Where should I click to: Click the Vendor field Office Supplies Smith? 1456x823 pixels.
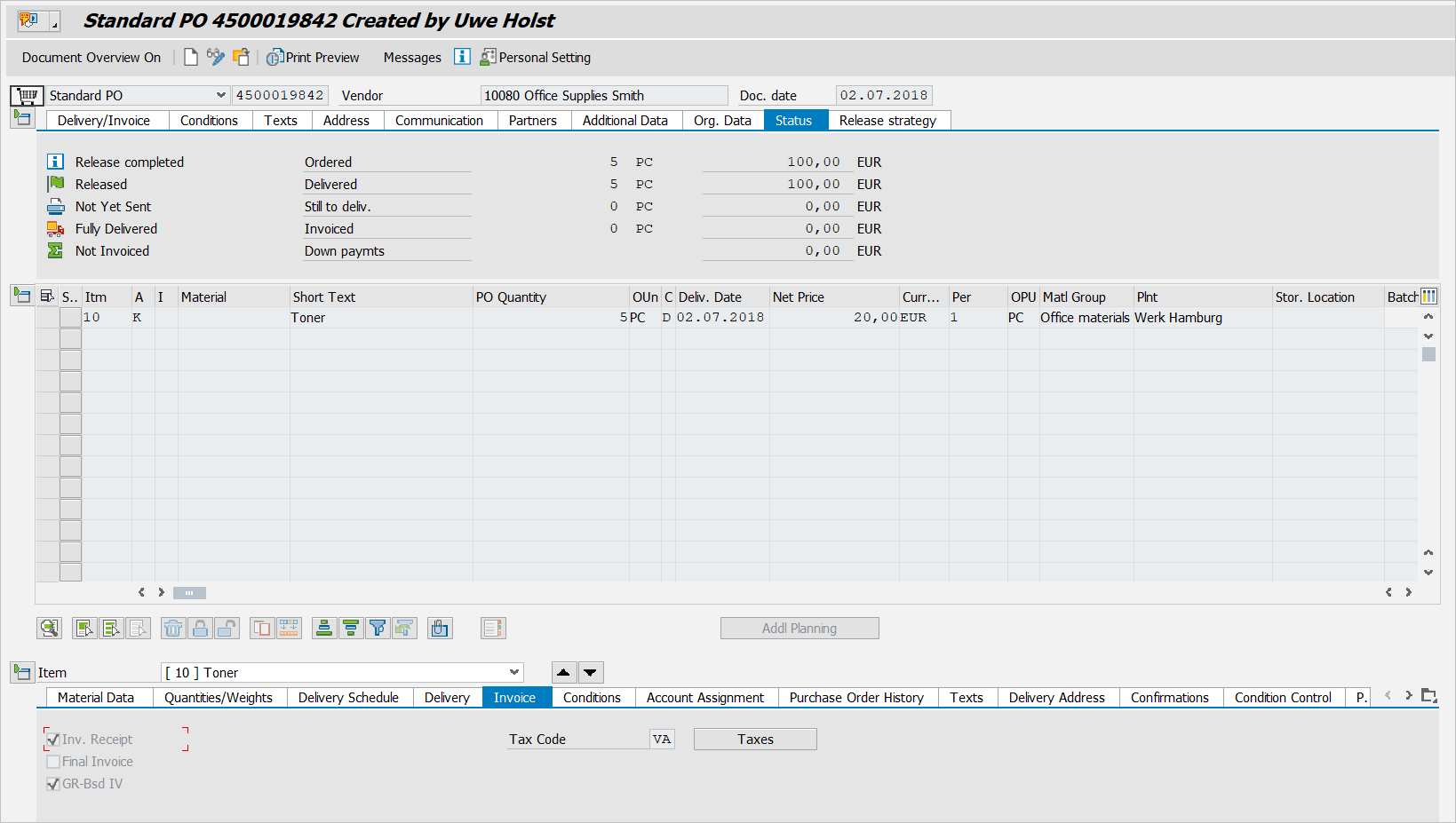click(603, 96)
